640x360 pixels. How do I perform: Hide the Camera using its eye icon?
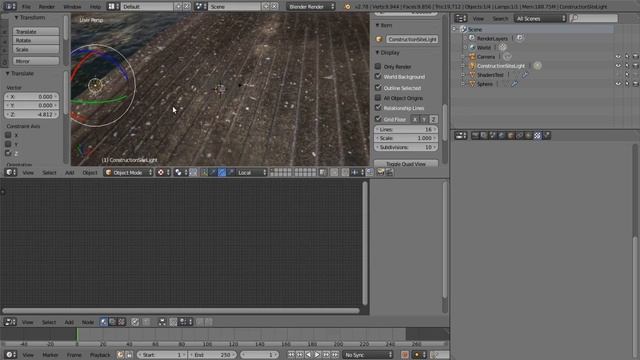618,57
